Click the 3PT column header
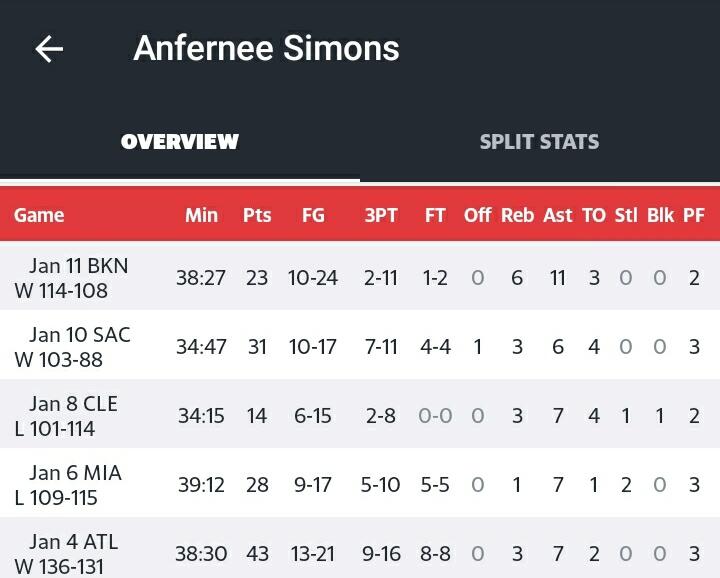Screen dimensions: 720x578 click(x=381, y=215)
